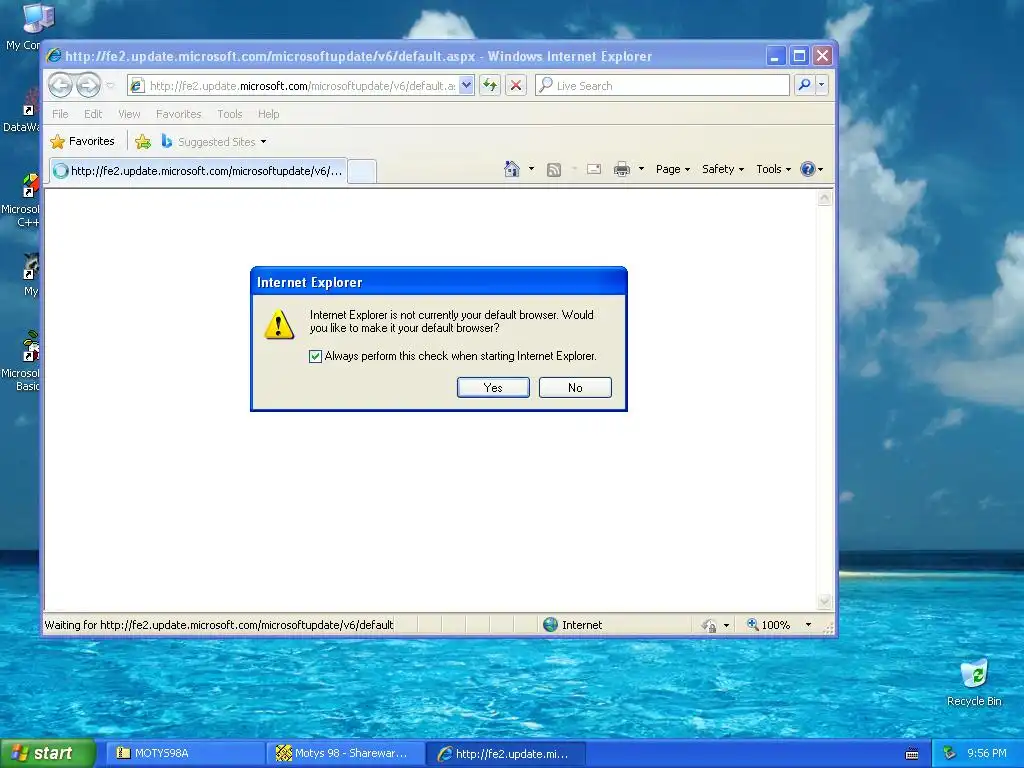The width and height of the screenshot is (1024, 768).
Task: Open the Suggested Sites link
Action: coord(214,142)
